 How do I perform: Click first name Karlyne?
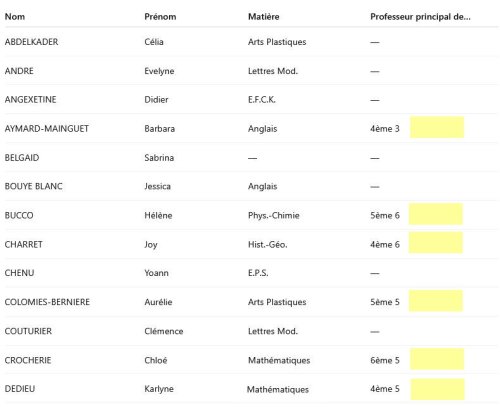[x=159, y=389]
